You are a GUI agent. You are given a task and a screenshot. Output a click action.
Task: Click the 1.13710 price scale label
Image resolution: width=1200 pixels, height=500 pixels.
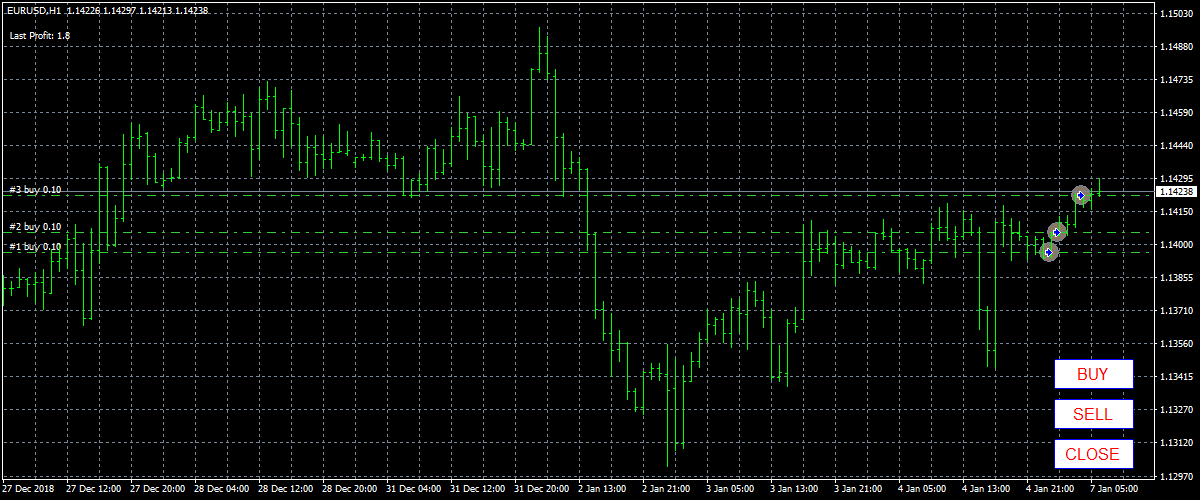tap(1175, 311)
